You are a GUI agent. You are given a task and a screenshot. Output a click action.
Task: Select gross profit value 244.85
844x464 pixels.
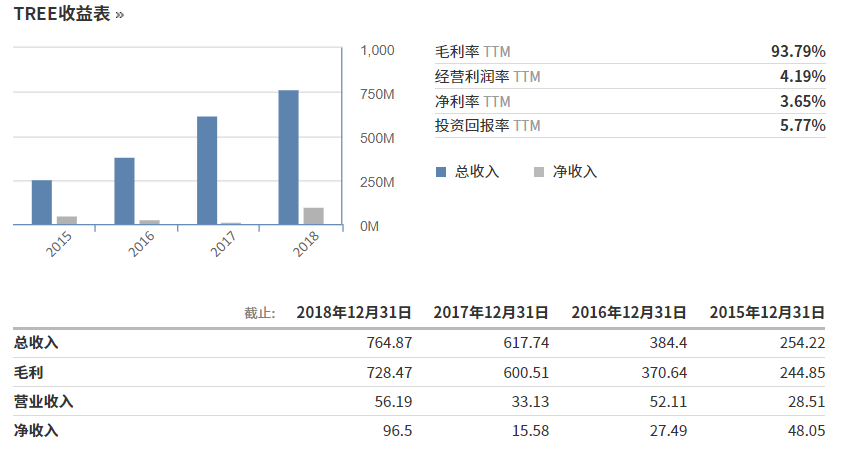tap(803, 372)
